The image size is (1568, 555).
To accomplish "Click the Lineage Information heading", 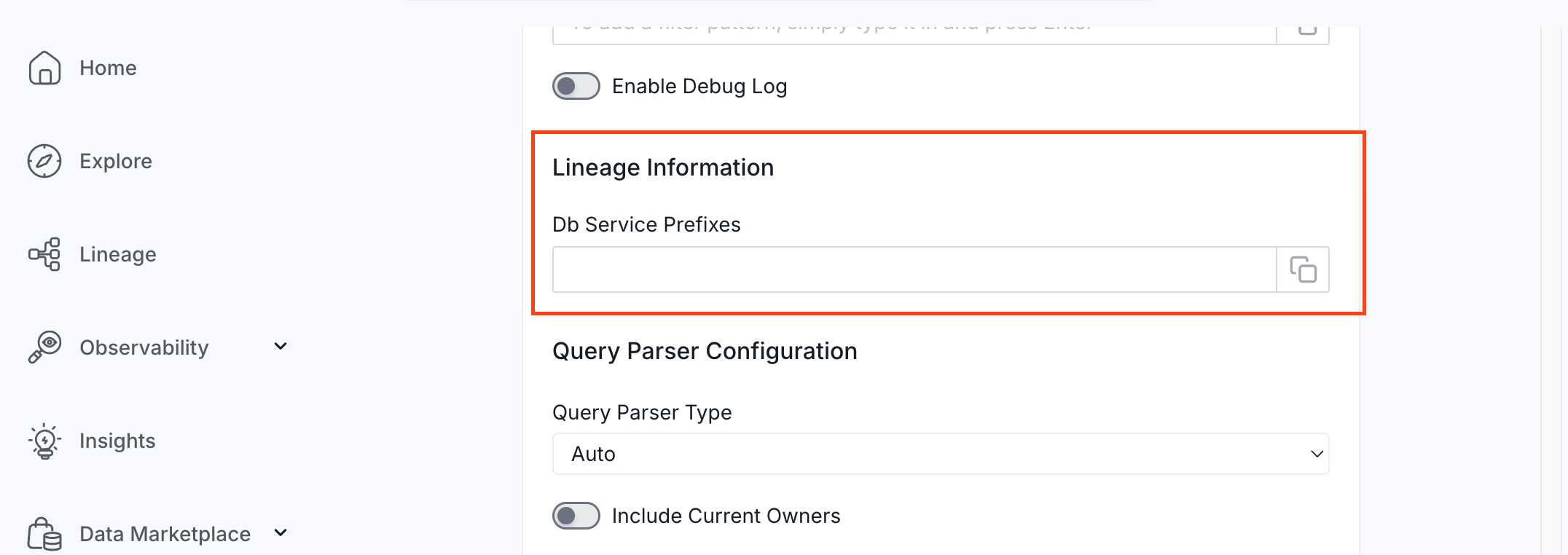I will point(663,168).
